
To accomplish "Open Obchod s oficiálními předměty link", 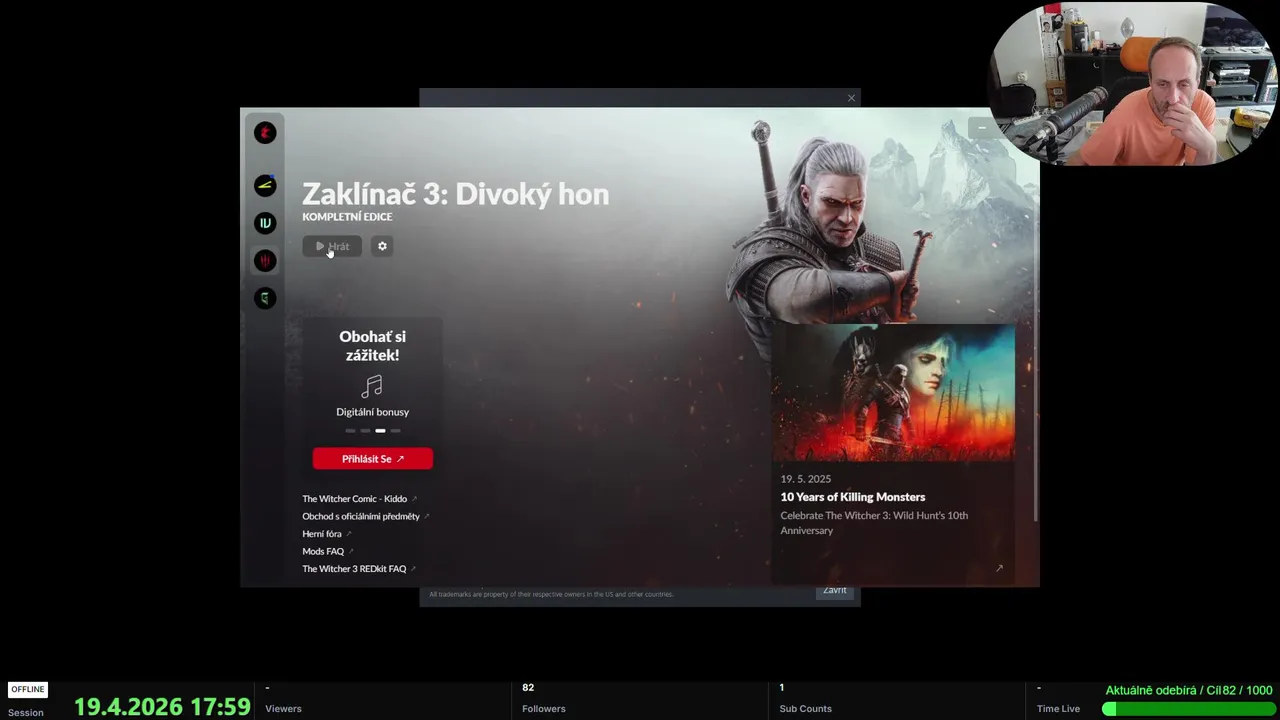I will (366, 516).
